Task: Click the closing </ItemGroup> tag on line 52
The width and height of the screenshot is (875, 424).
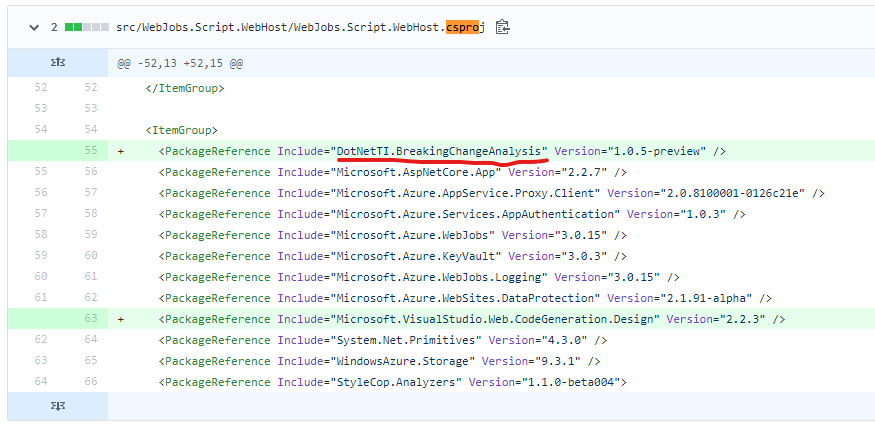Action: tap(185, 88)
